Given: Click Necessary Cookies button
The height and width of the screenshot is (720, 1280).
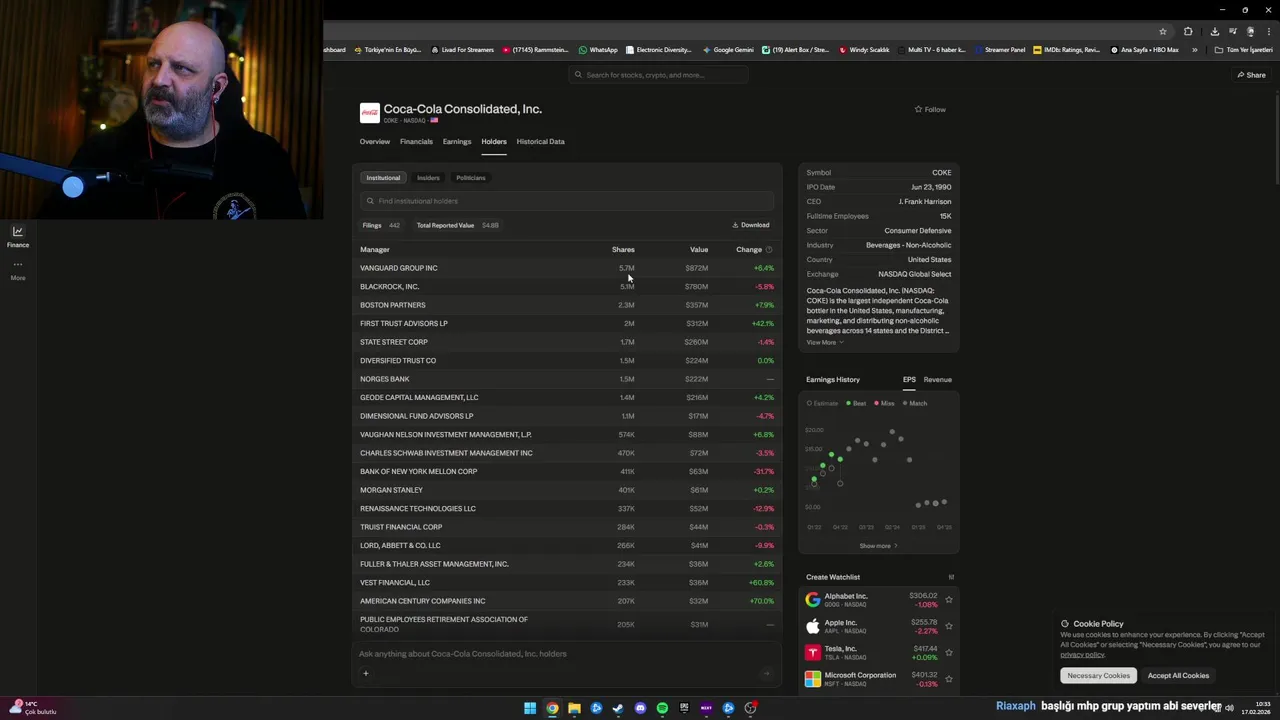Looking at the screenshot, I should point(1098,676).
